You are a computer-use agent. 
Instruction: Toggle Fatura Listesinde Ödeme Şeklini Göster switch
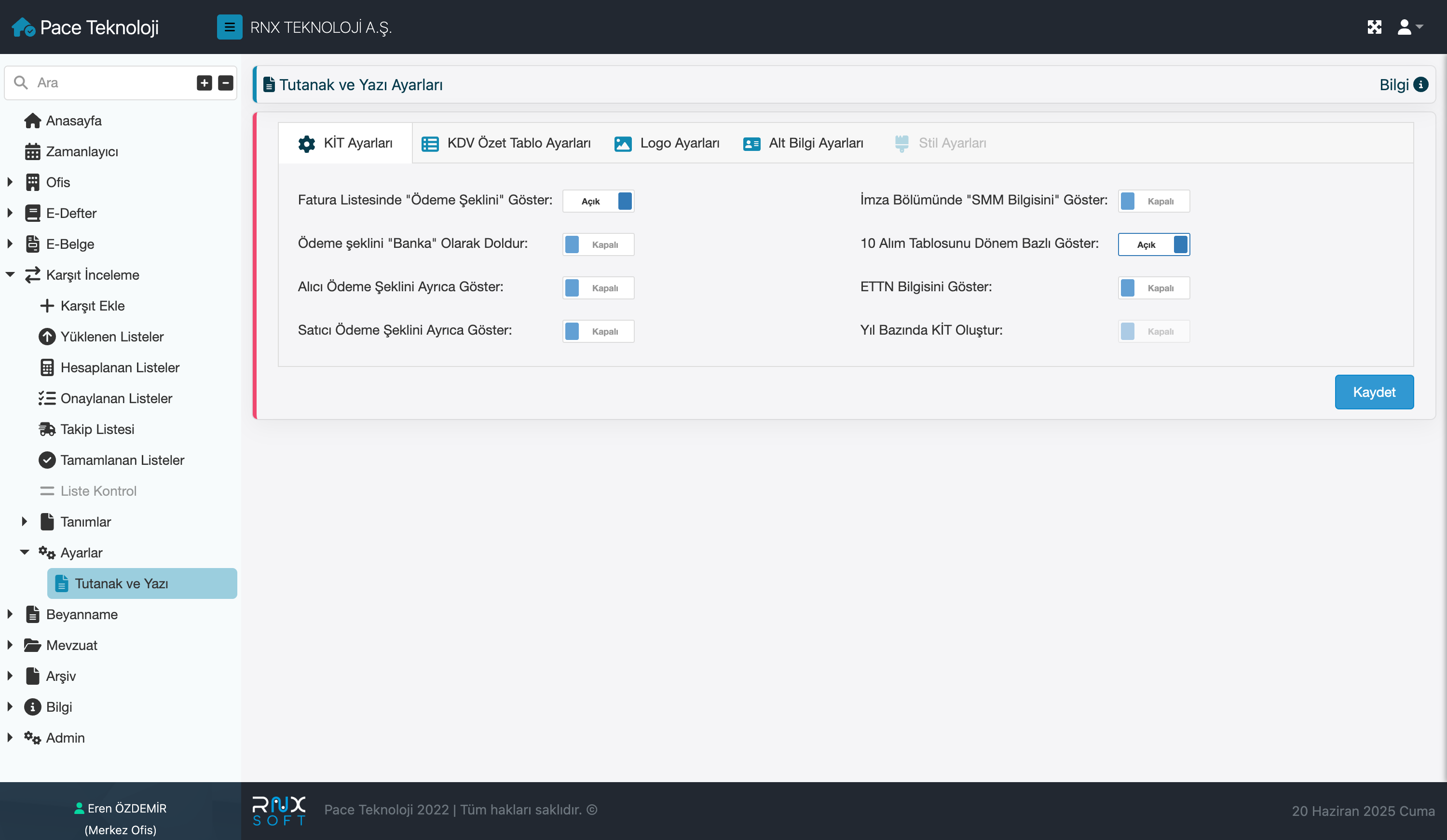(x=598, y=201)
